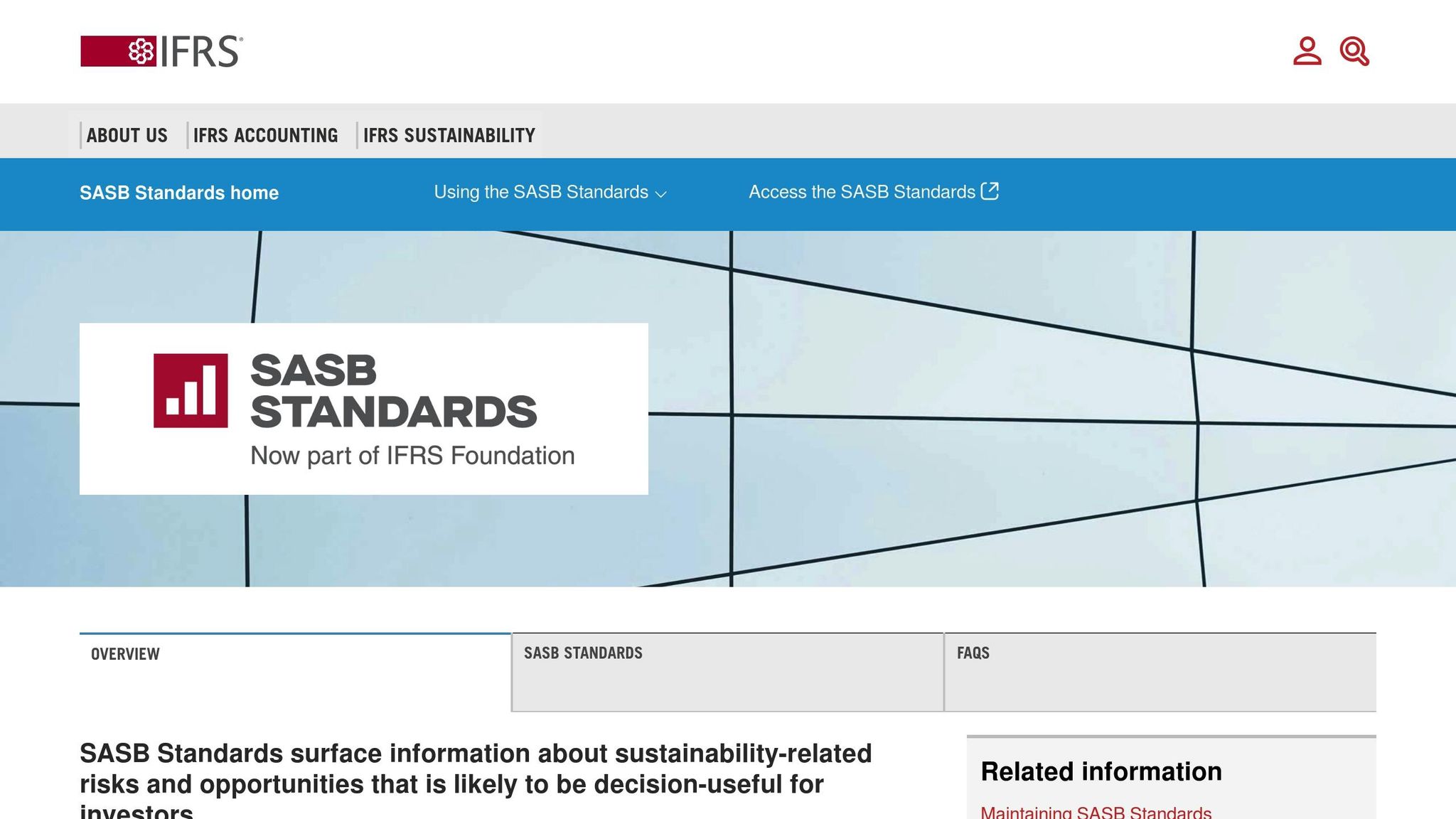Image resolution: width=1456 pixels, height=819 pixels.
Task: Open the IFRS SUSTAINABILITY menu
Action: 449,135
